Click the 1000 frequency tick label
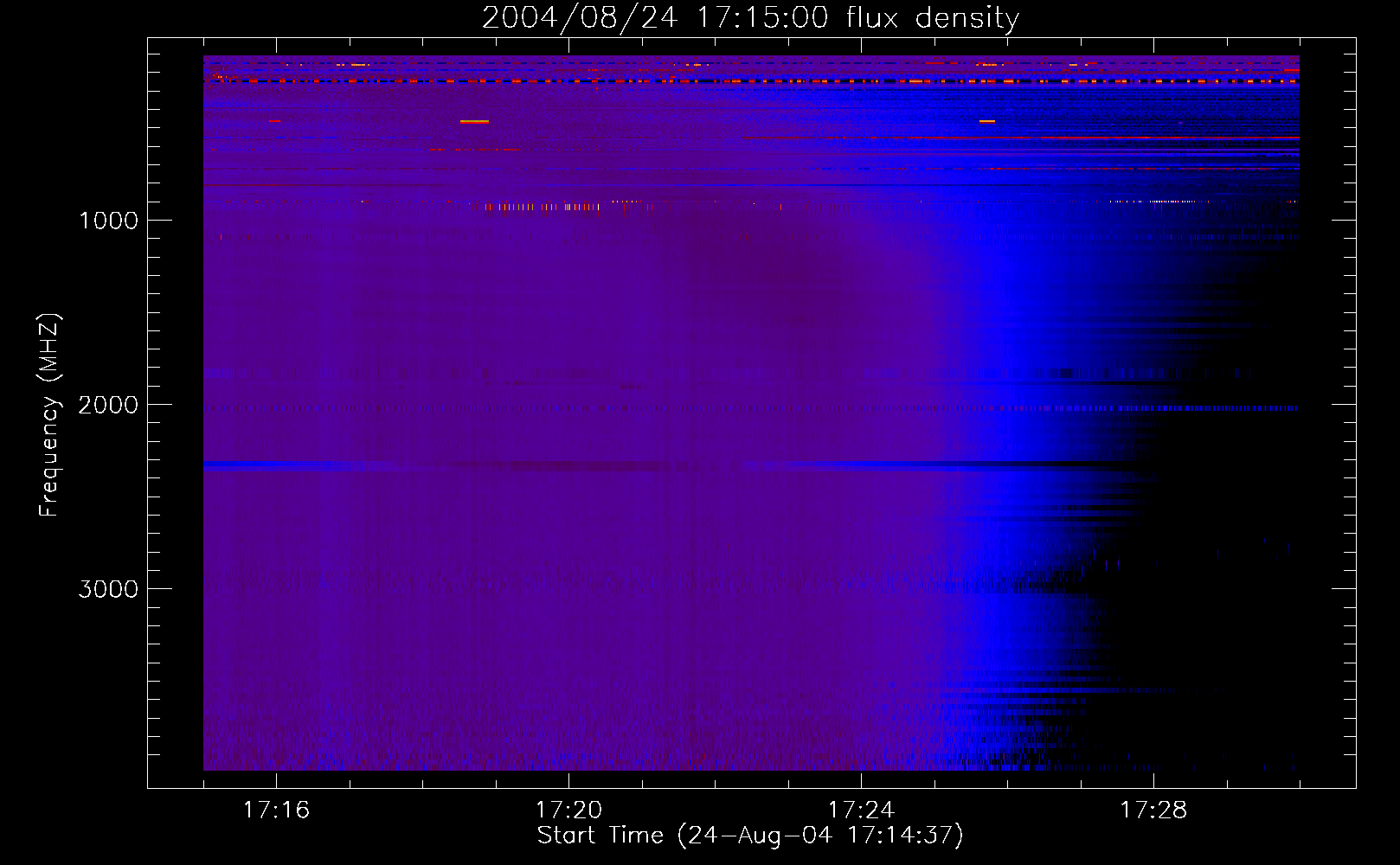 (108, 221)
